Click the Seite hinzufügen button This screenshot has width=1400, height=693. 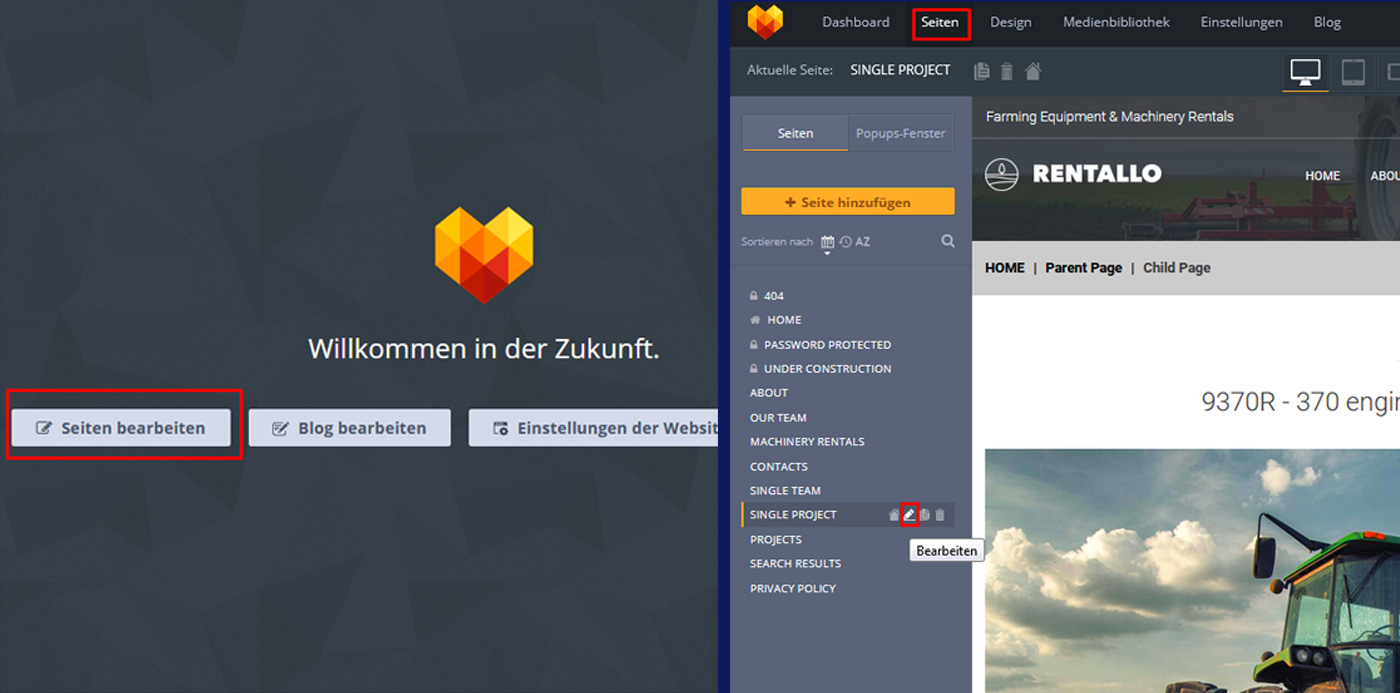point(847,202)
